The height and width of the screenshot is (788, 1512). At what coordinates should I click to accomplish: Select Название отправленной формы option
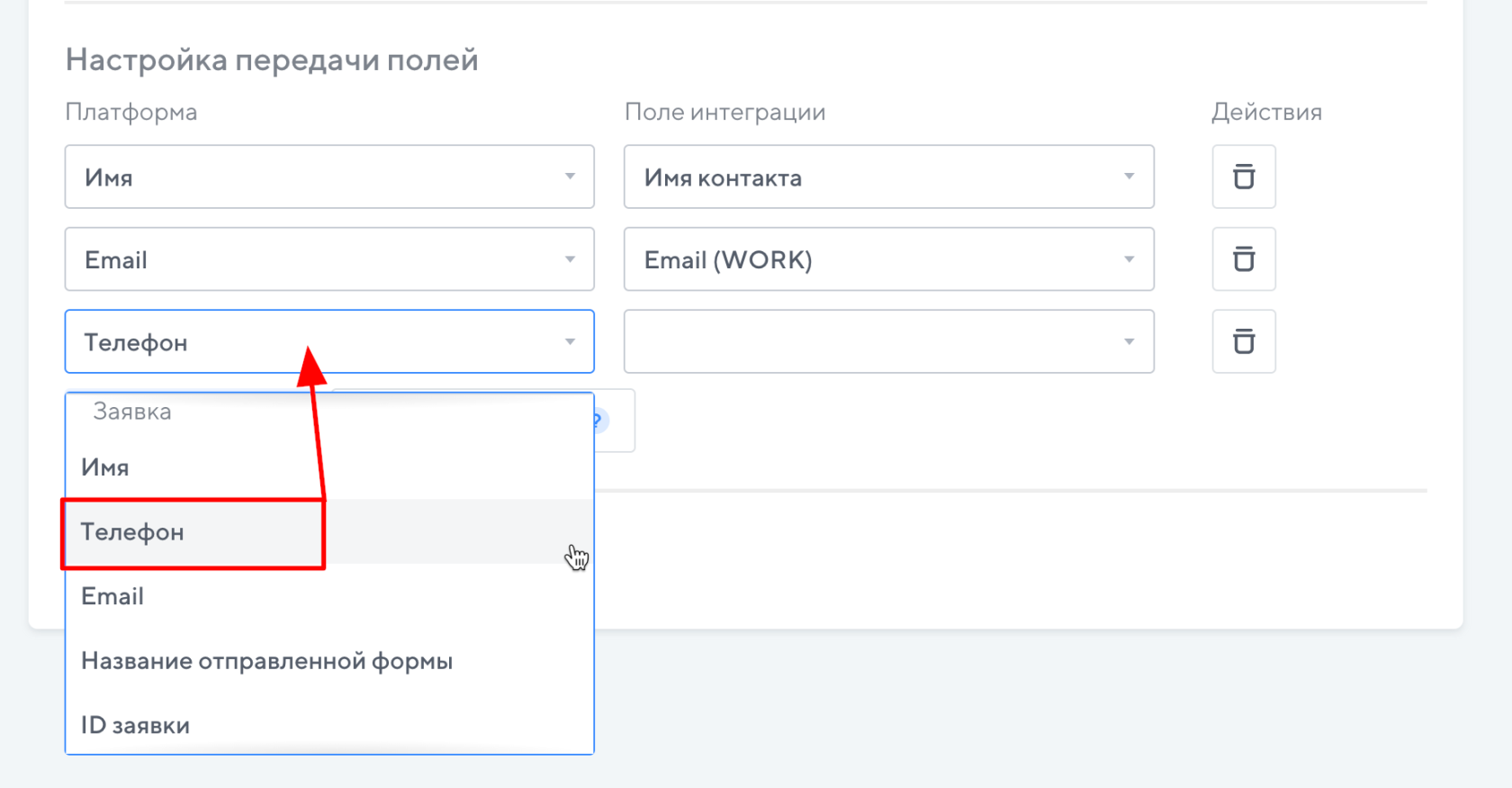(329, 661)
